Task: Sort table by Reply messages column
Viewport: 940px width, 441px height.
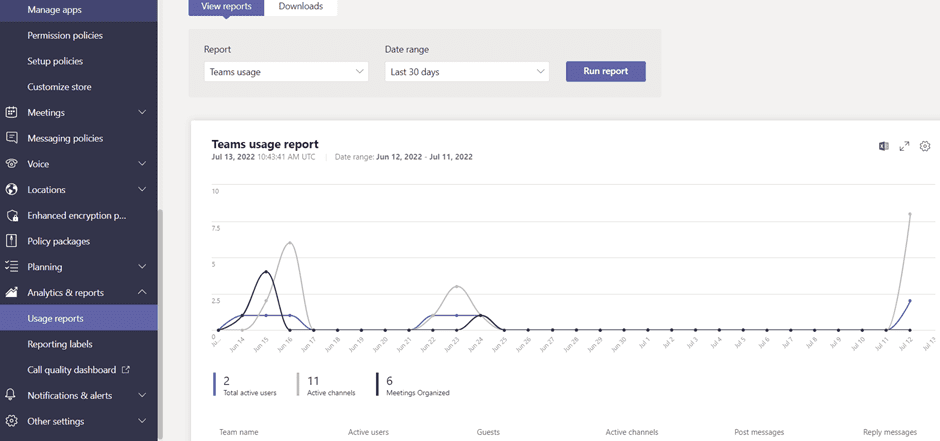Action: click(890, 432)
